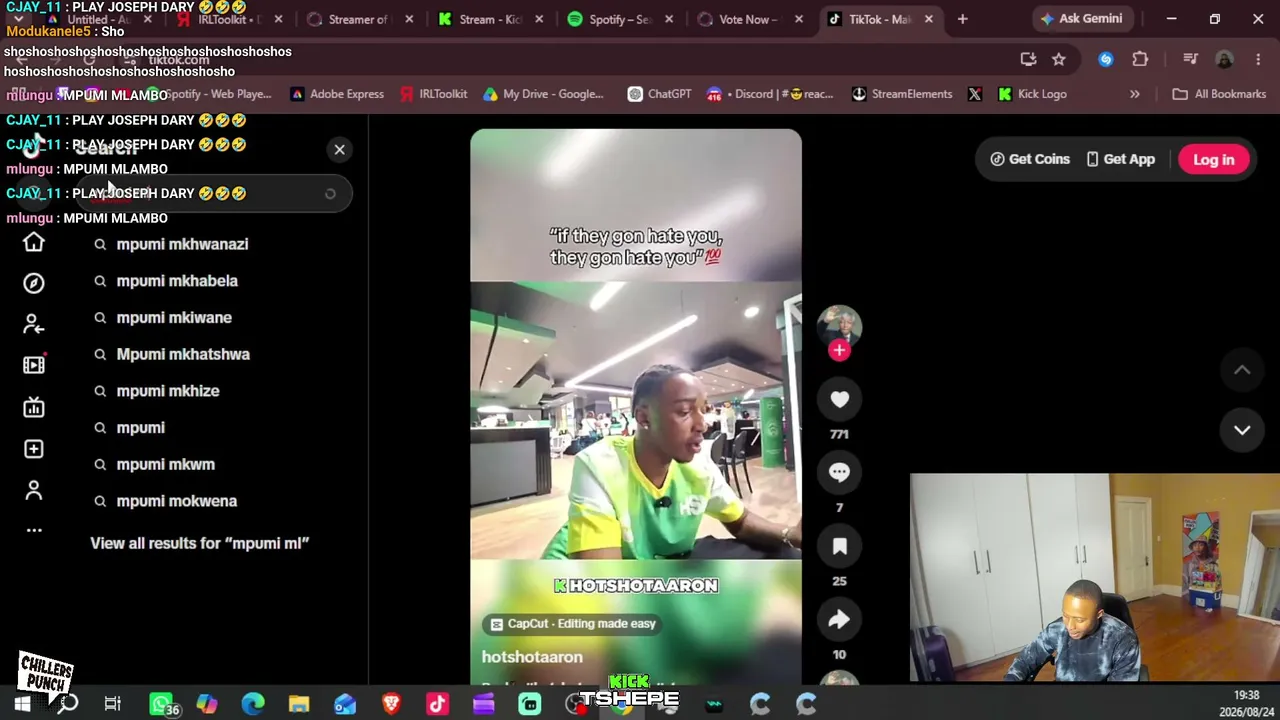
Task: Bookmark this page with the star icon
Action: 1059,59
